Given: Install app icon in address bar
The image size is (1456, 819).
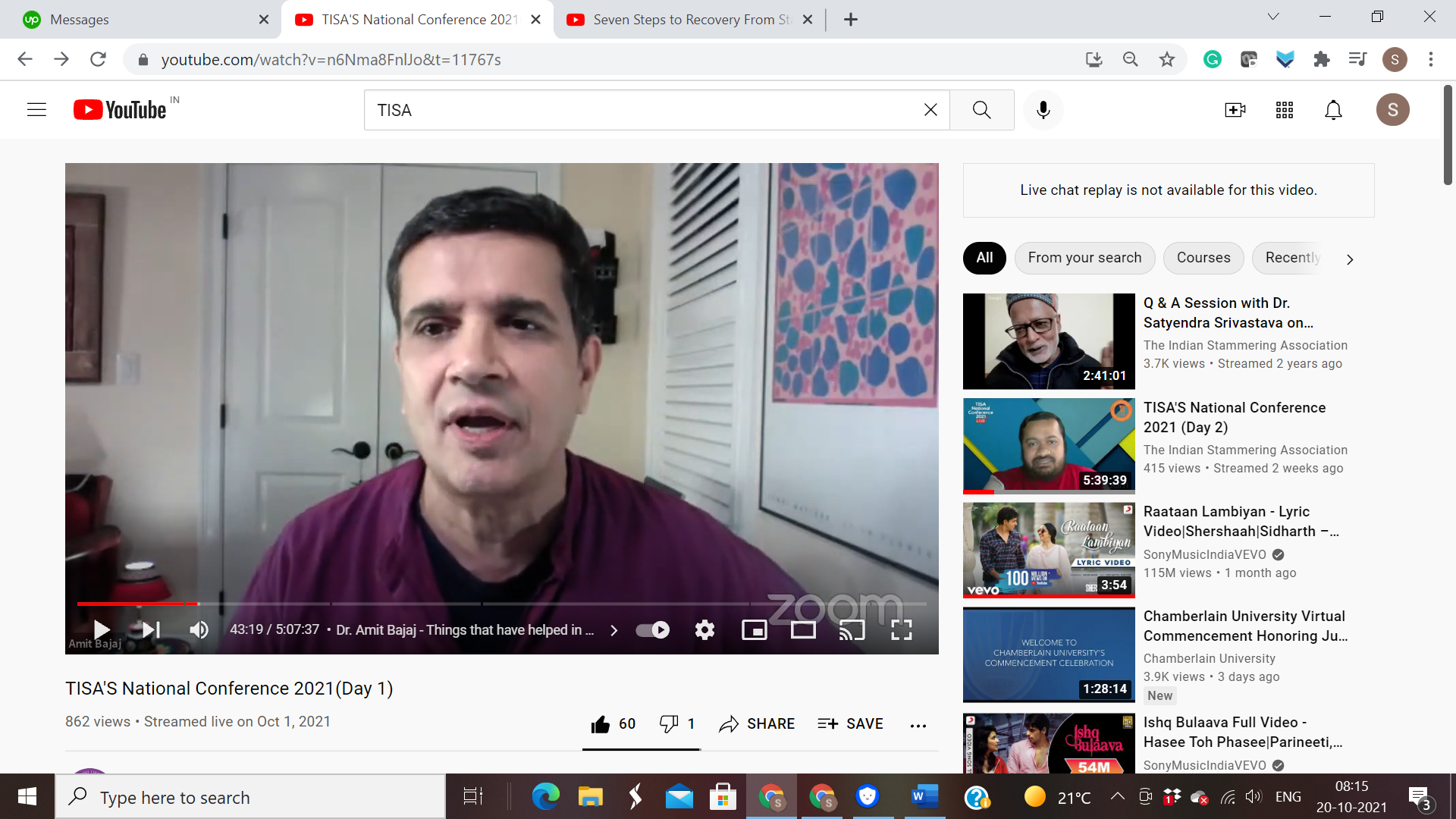Looking at the screenshot, I should 1094,59.
